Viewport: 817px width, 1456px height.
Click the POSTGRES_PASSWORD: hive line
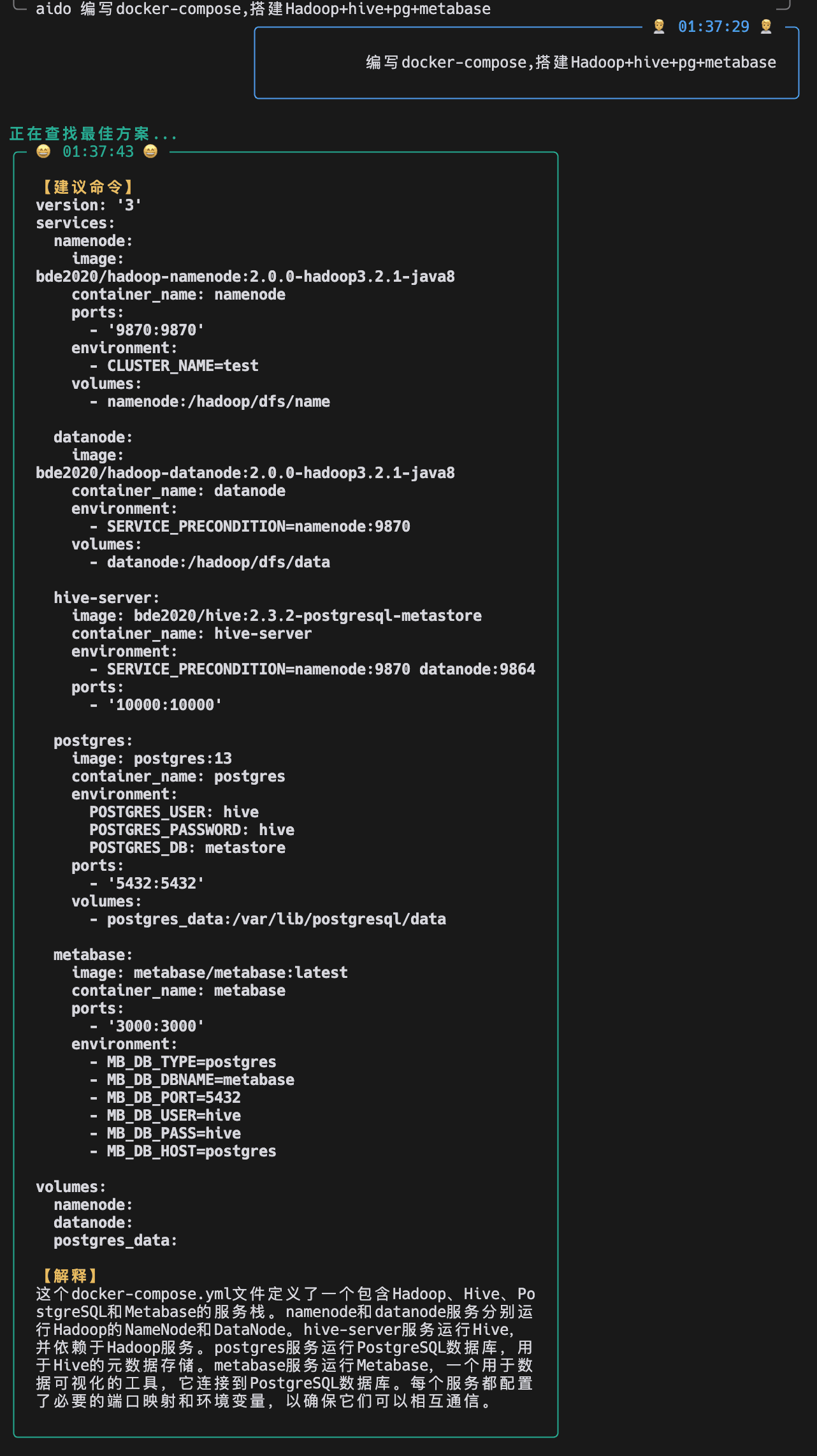click(x=192, y=830)
